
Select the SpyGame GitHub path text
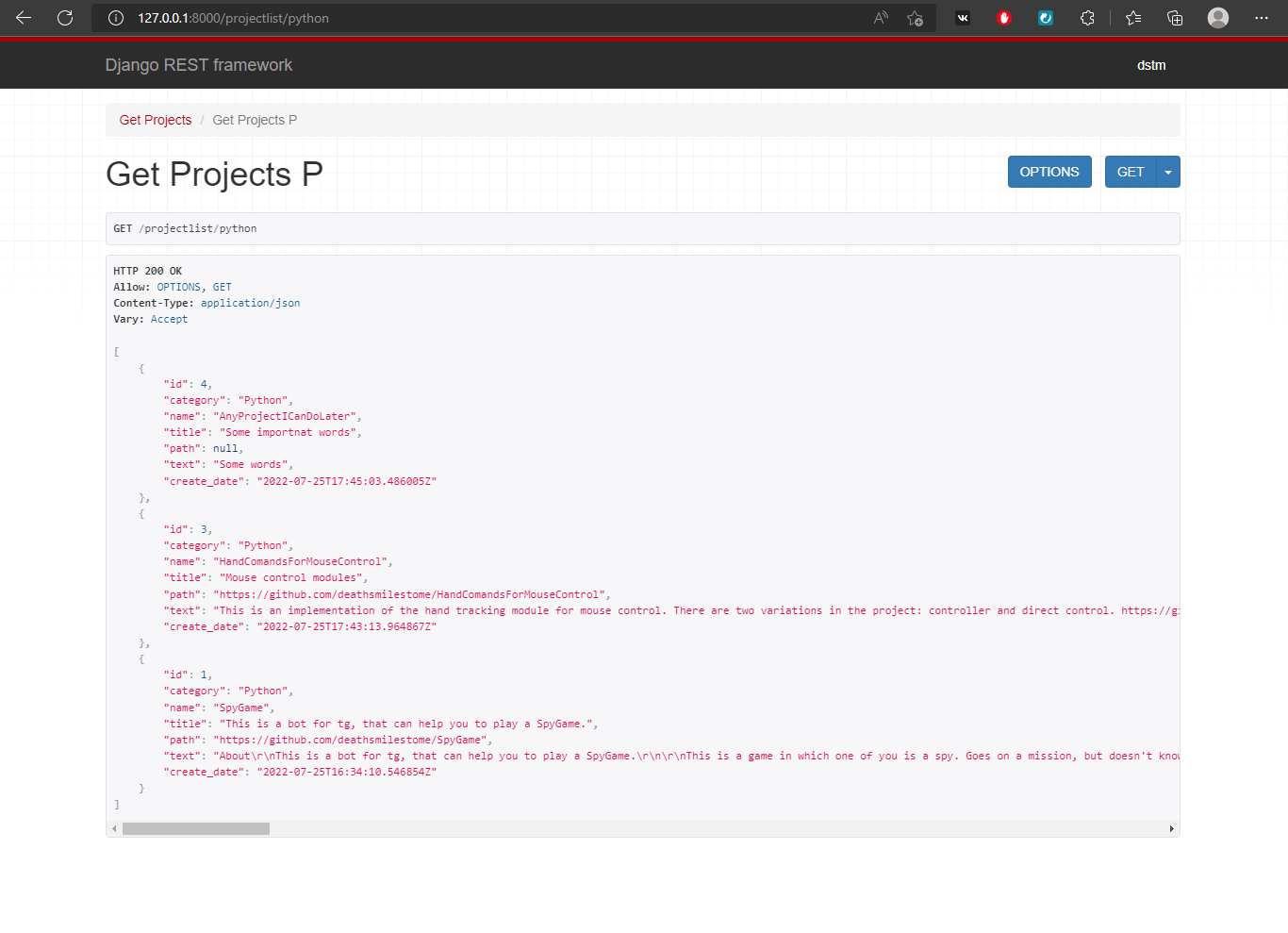[350, 740]
